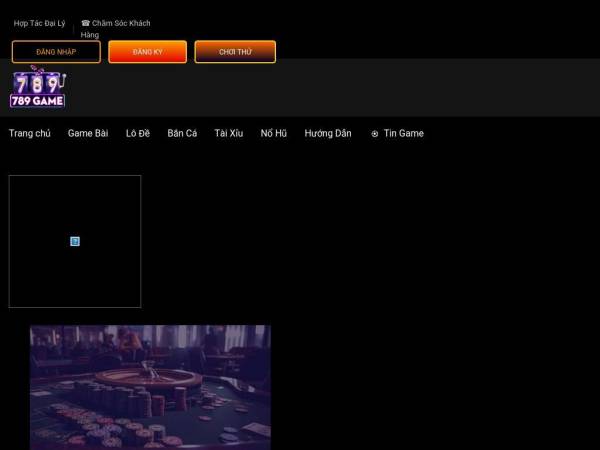Click the small broken-image icon

point(75,241)
